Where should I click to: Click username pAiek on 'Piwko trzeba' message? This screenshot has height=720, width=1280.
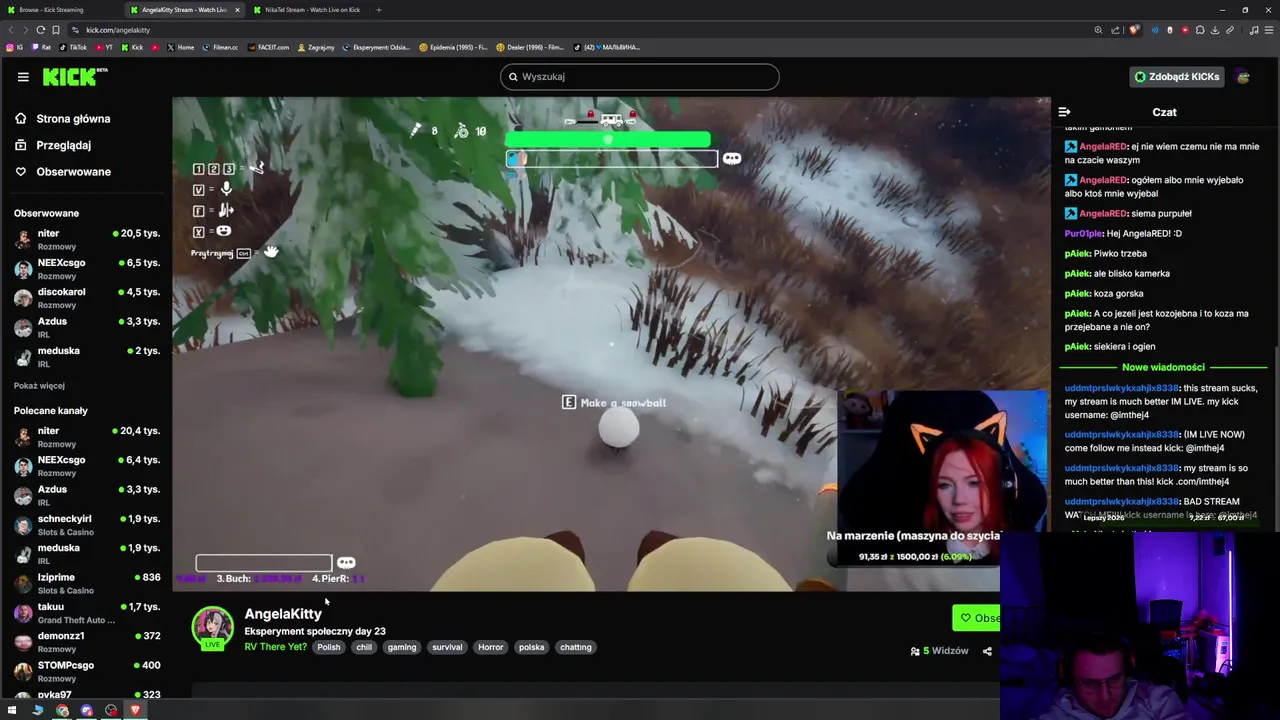(x=1077, y=254)
